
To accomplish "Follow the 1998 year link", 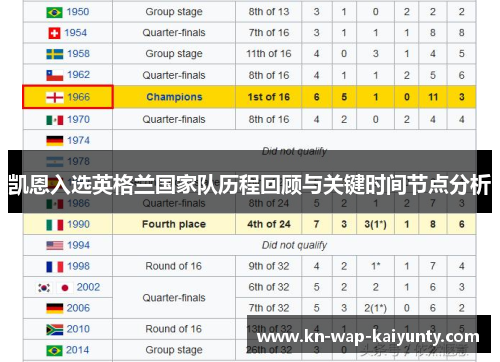I will click(x=78, y=266).
